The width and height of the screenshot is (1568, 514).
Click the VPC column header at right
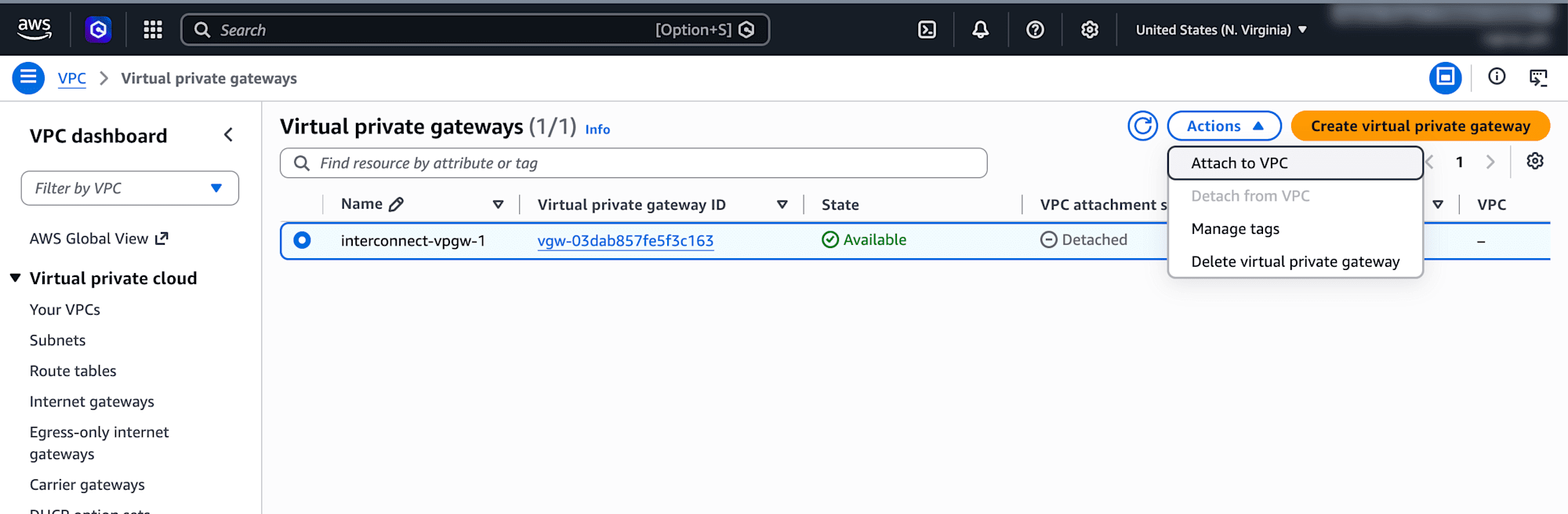(x=1491, y=205)
